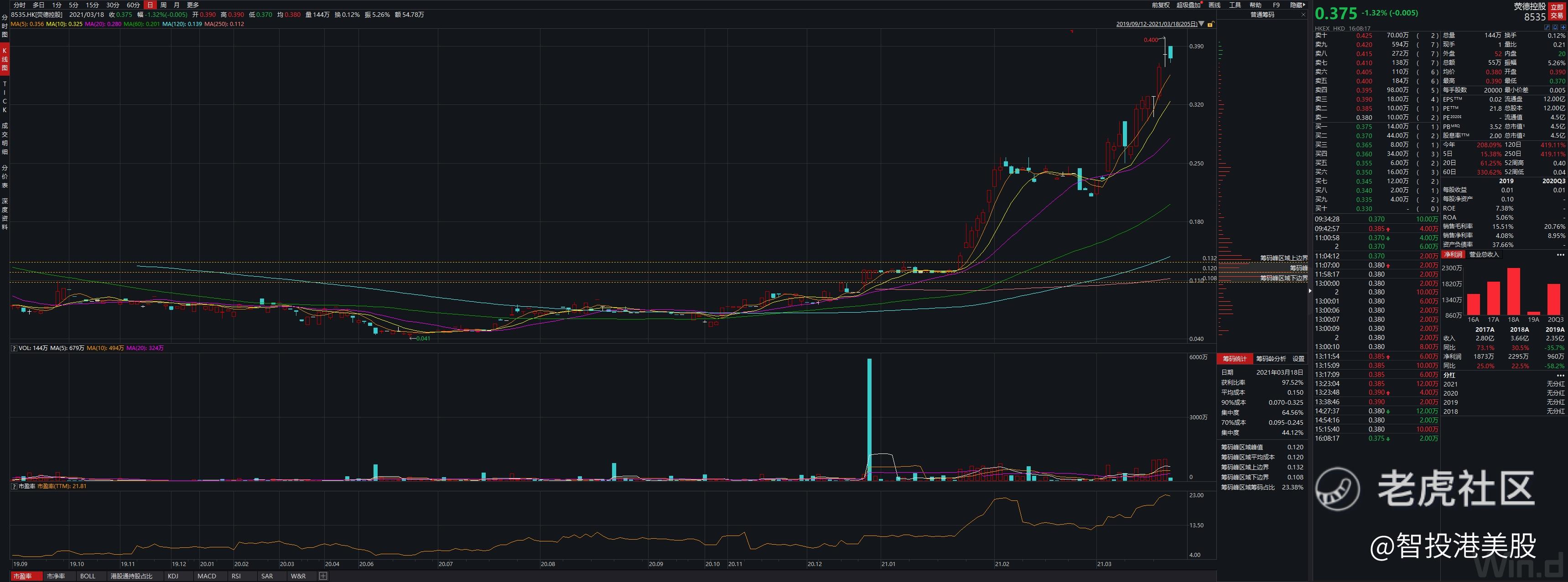1568x582 pixels.
Task: Click the bell alert icon
Action: [1555, 27]
